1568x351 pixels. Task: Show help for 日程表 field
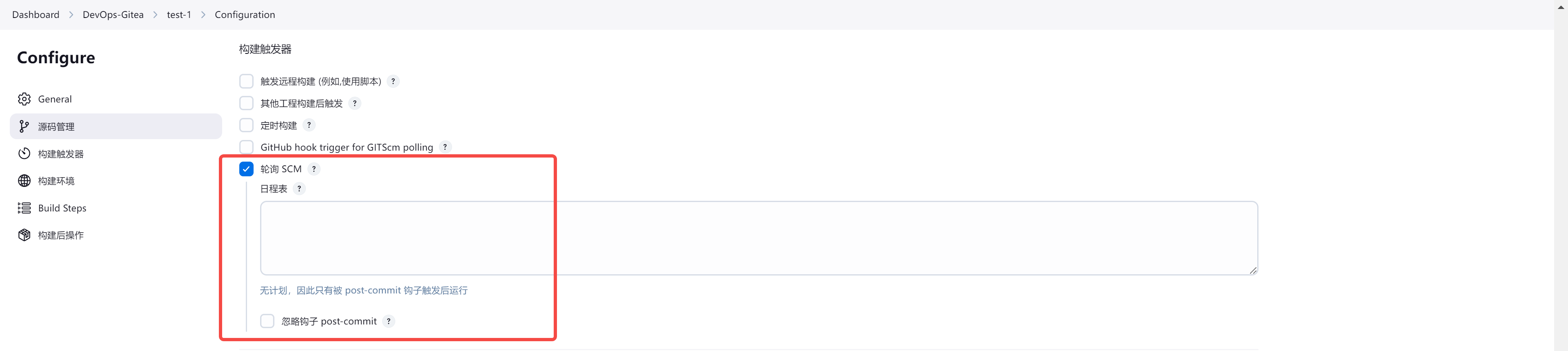[299, 189]
